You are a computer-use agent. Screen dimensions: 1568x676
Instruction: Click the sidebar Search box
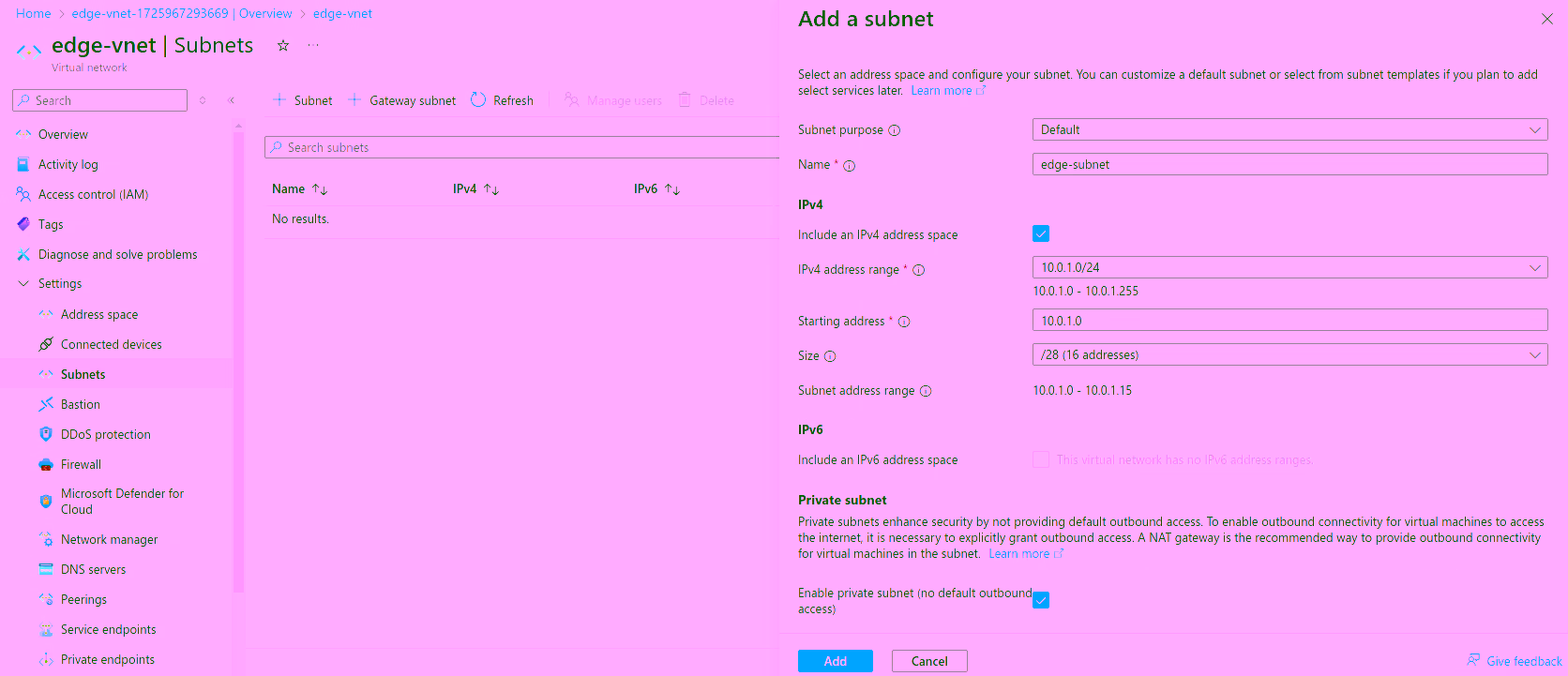click(99, 100)
